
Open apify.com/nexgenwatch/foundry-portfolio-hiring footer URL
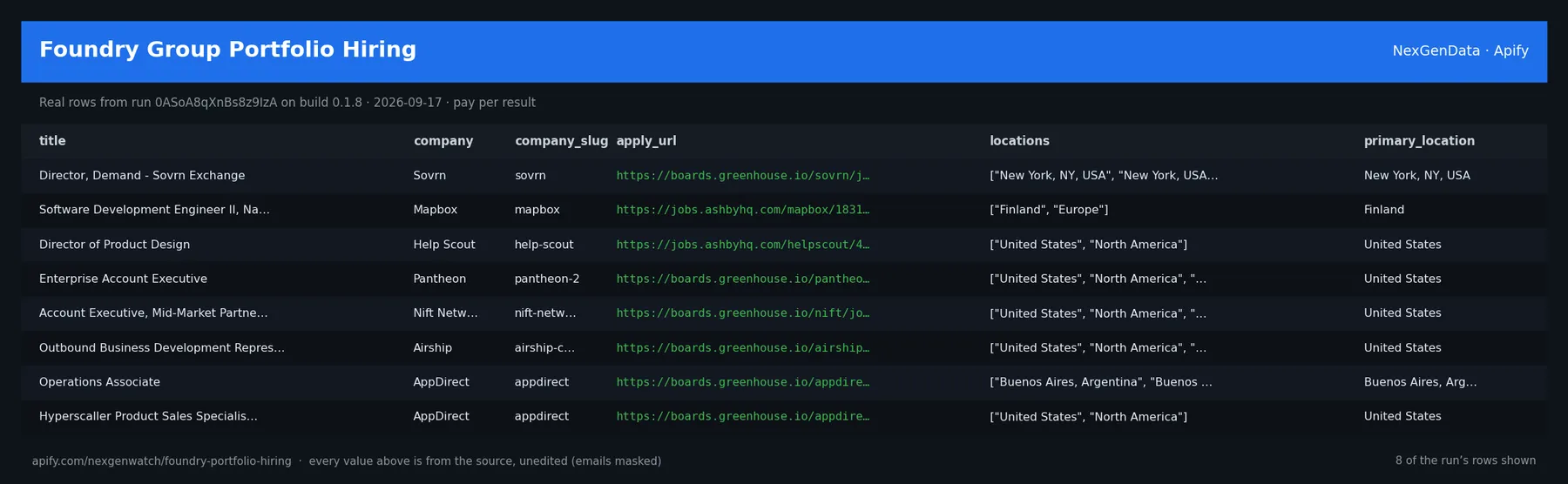[x=162, y=461]
